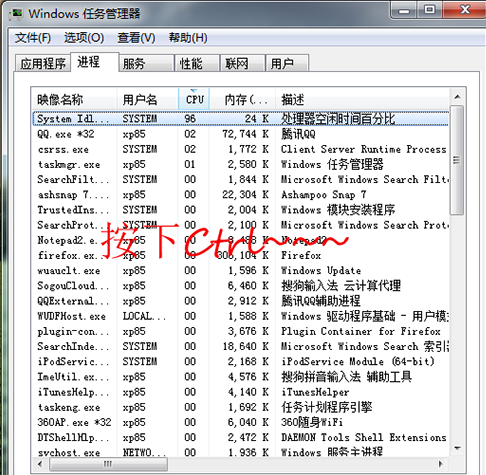Viewport: 486px width, 475px height.
Task: Click the 腾讯QQ description
Action: coord(298,134)
